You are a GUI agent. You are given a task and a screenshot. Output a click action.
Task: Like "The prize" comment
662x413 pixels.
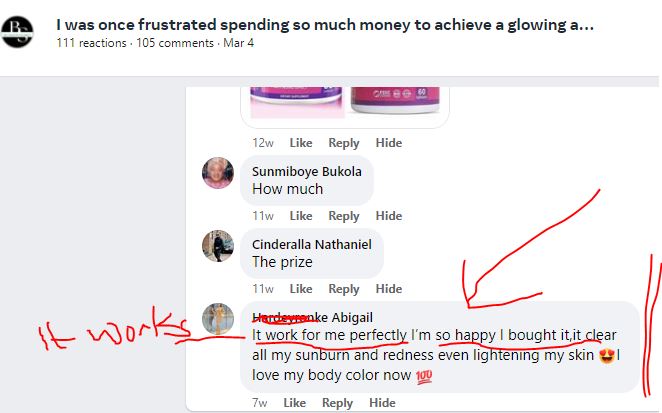tap(301, 289)
